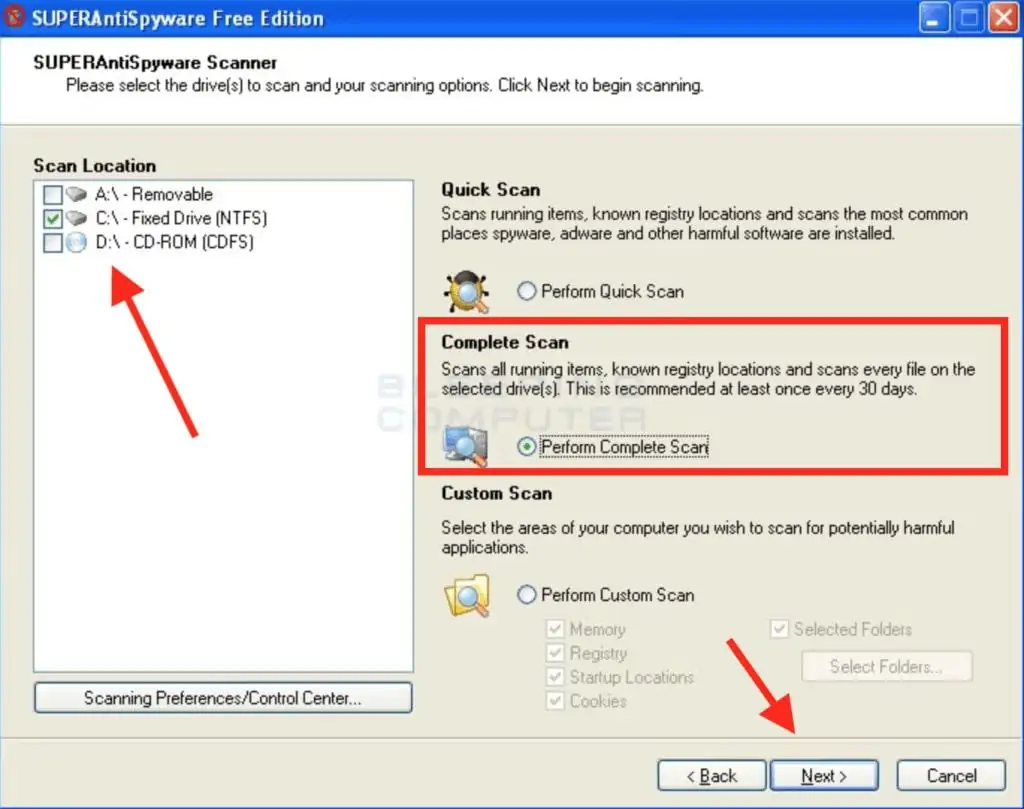
Task: Check the A:\ Removable drive checkbox
Action: [x=52, y=195]
